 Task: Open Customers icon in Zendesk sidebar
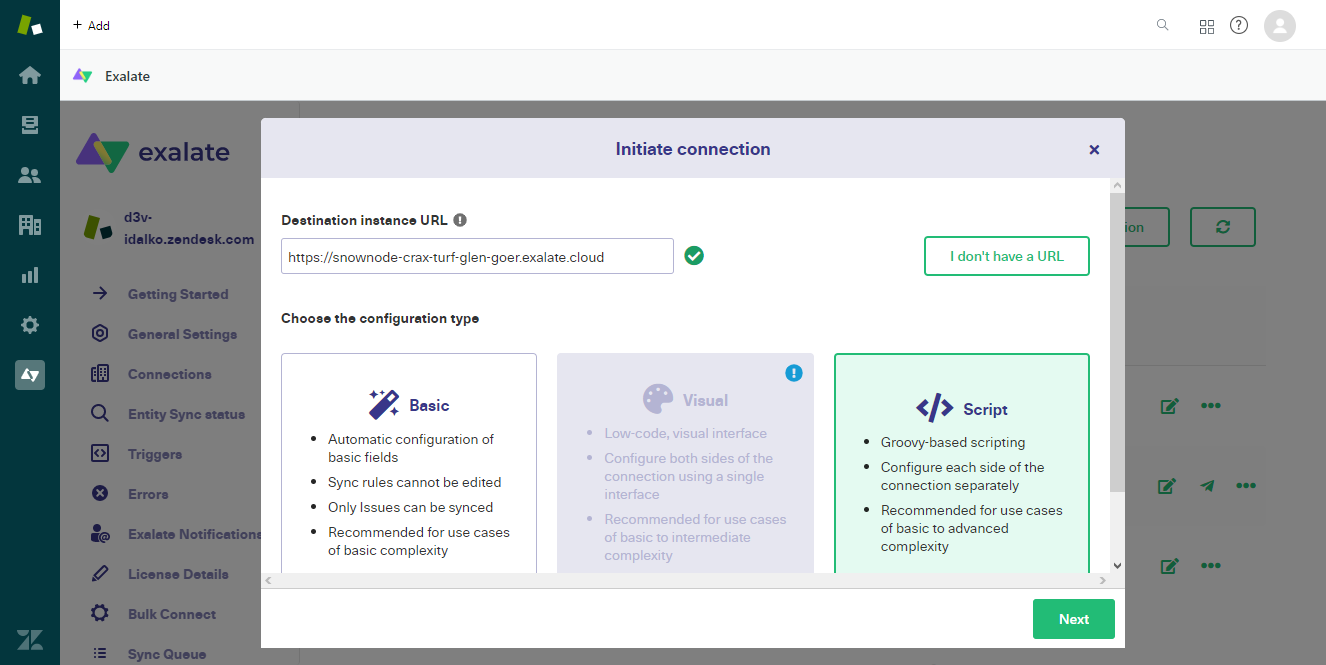coord(30,175)
